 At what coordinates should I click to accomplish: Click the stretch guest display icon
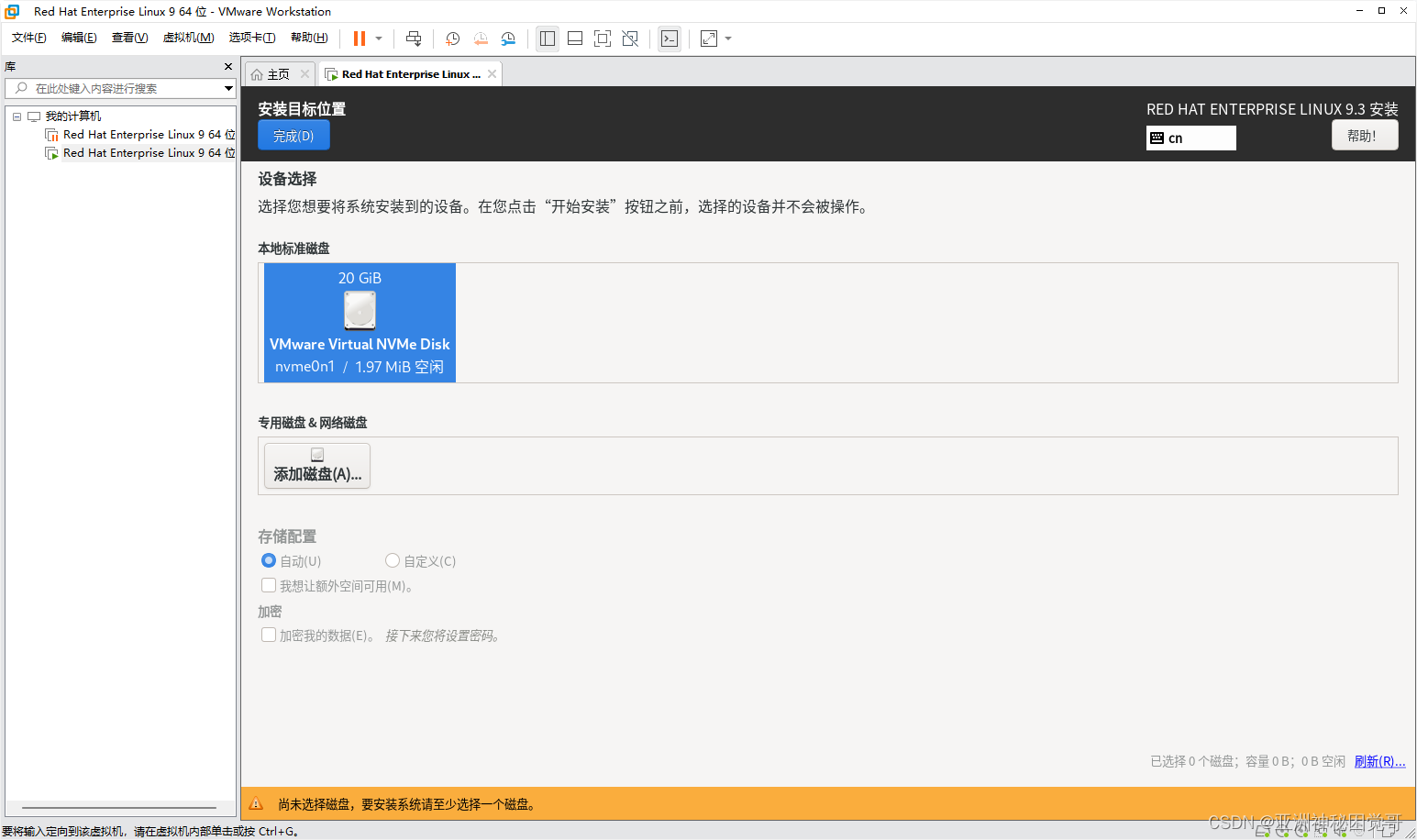pos(709,39)
